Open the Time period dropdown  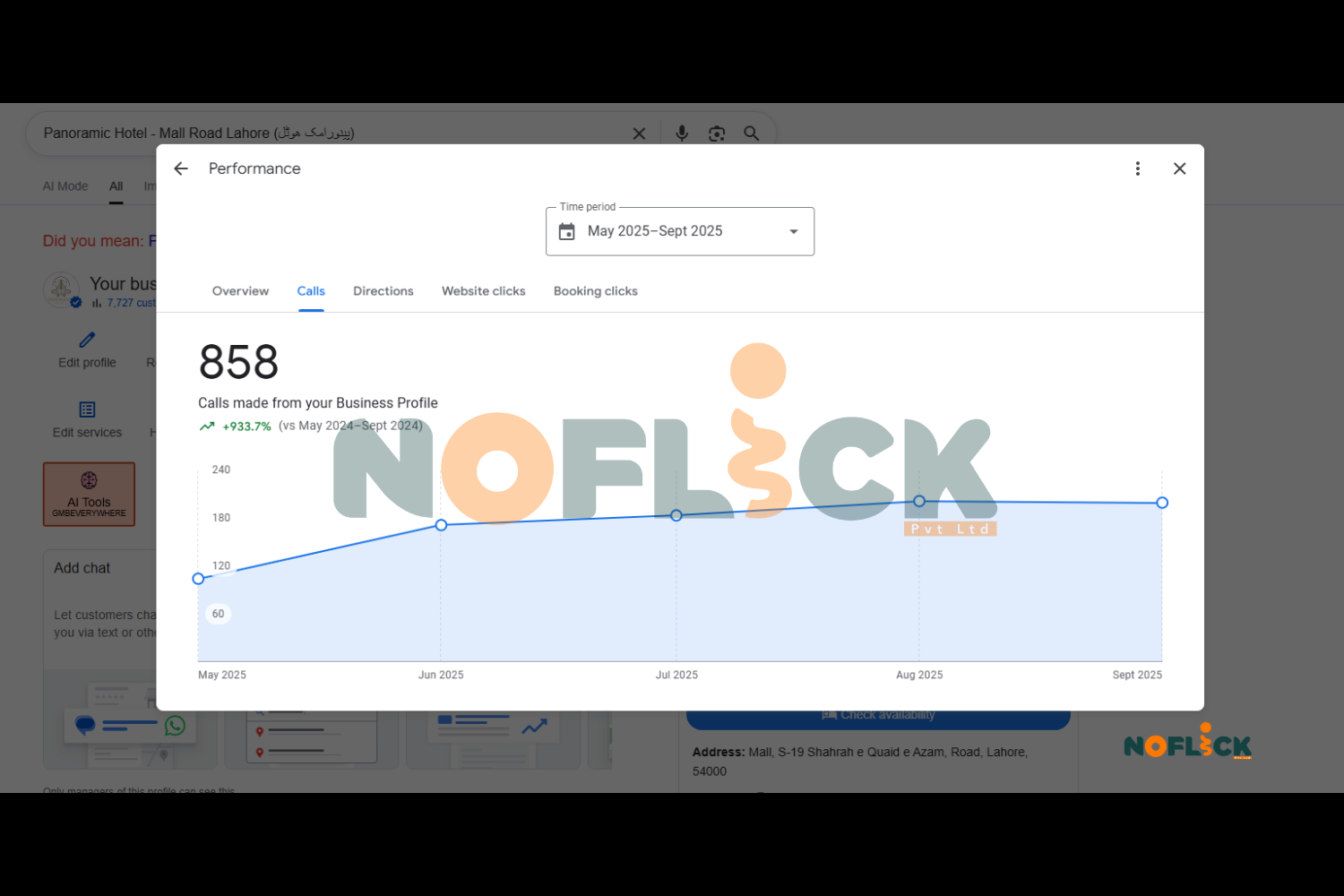coord(680,231)
